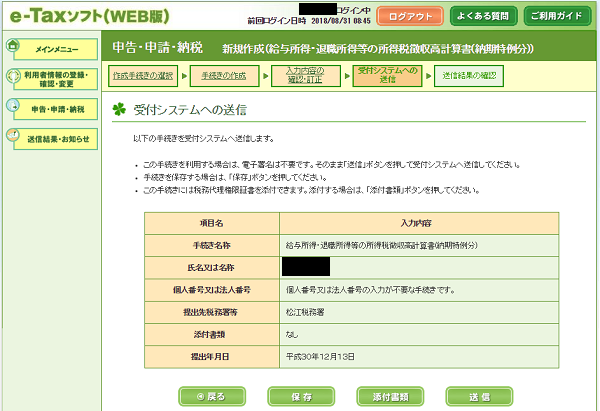Click the 添付書類 button

[390, 396]
